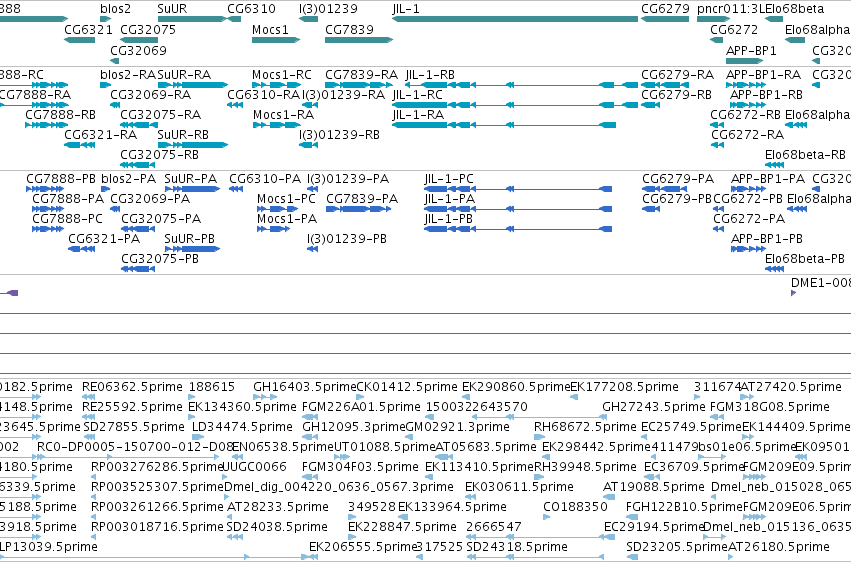Select the CG7888-PC protein label
851x562 pixels.
tap(67, 219)
